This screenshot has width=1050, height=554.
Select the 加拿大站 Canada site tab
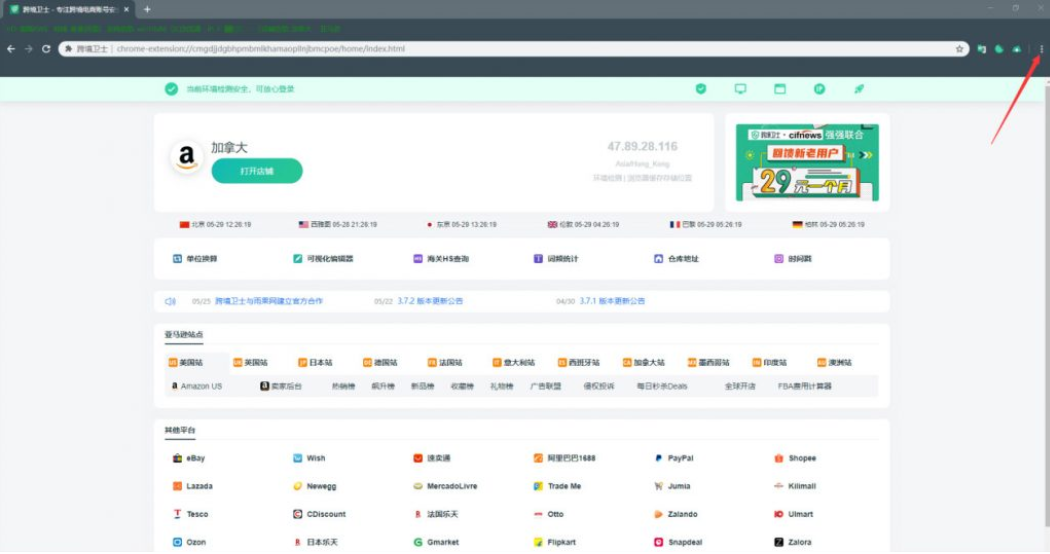(643, 362)
